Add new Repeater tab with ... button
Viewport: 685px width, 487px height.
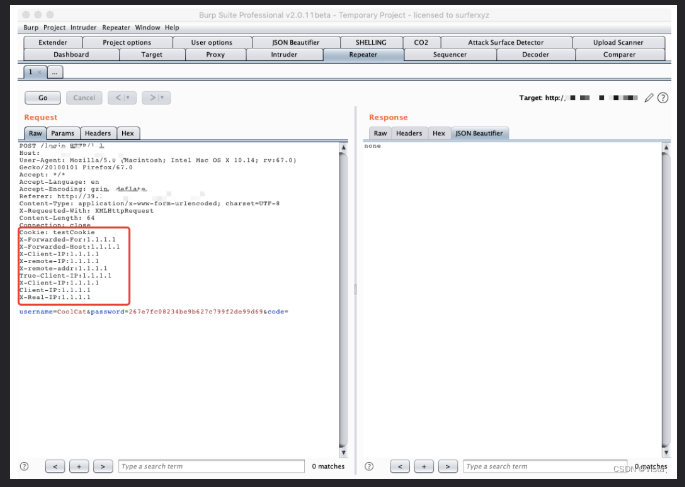point(55,73)
